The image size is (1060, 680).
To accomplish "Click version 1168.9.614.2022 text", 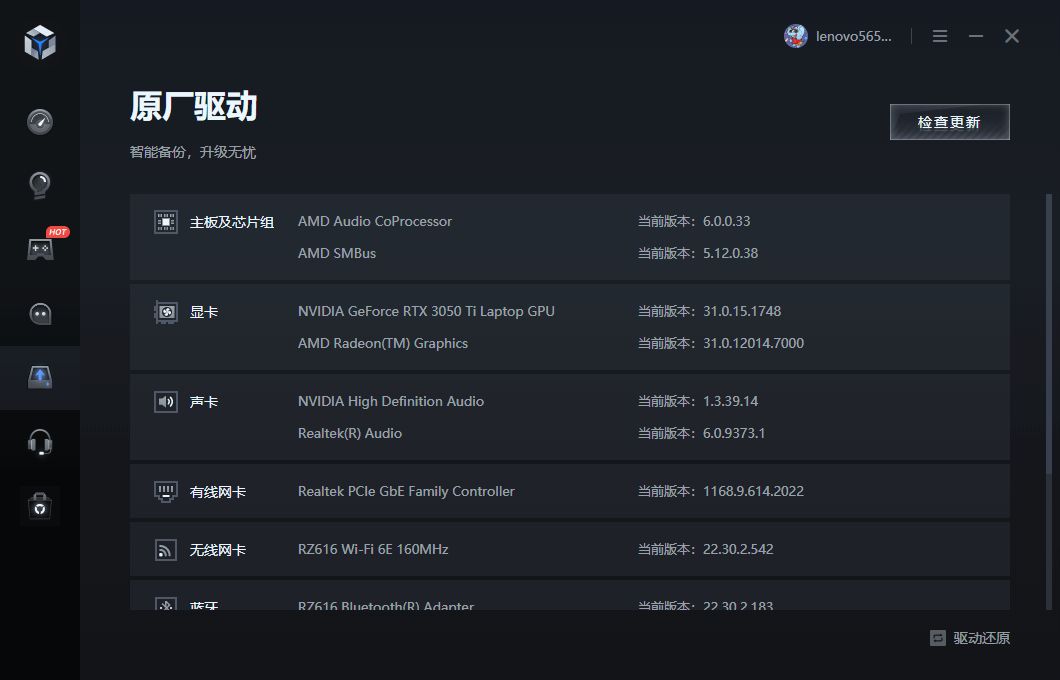I will click(753, 491).
